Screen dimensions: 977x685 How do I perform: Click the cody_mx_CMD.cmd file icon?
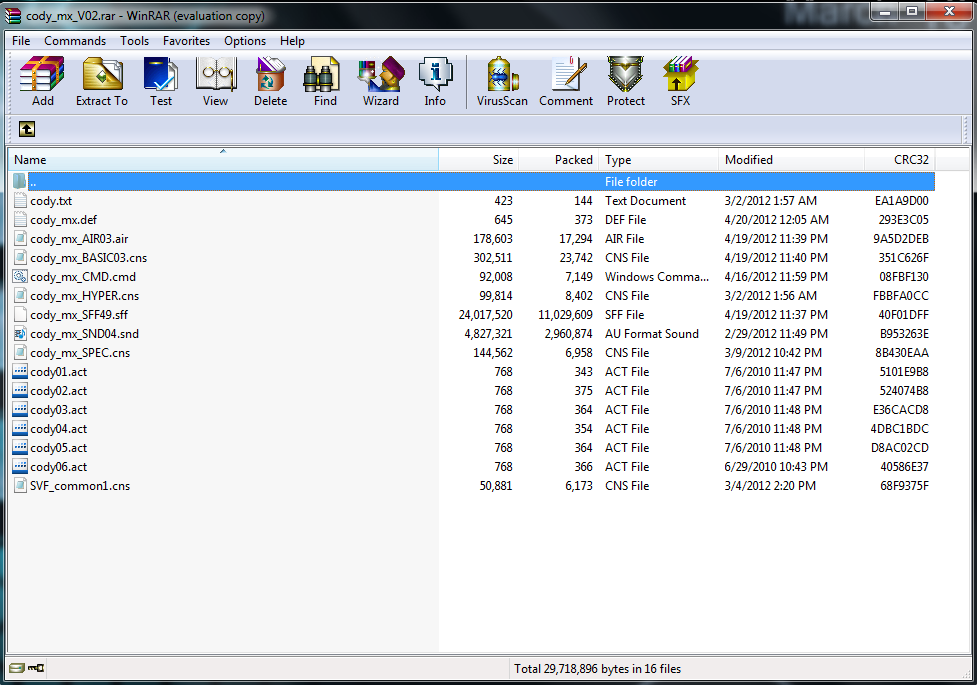20,276
